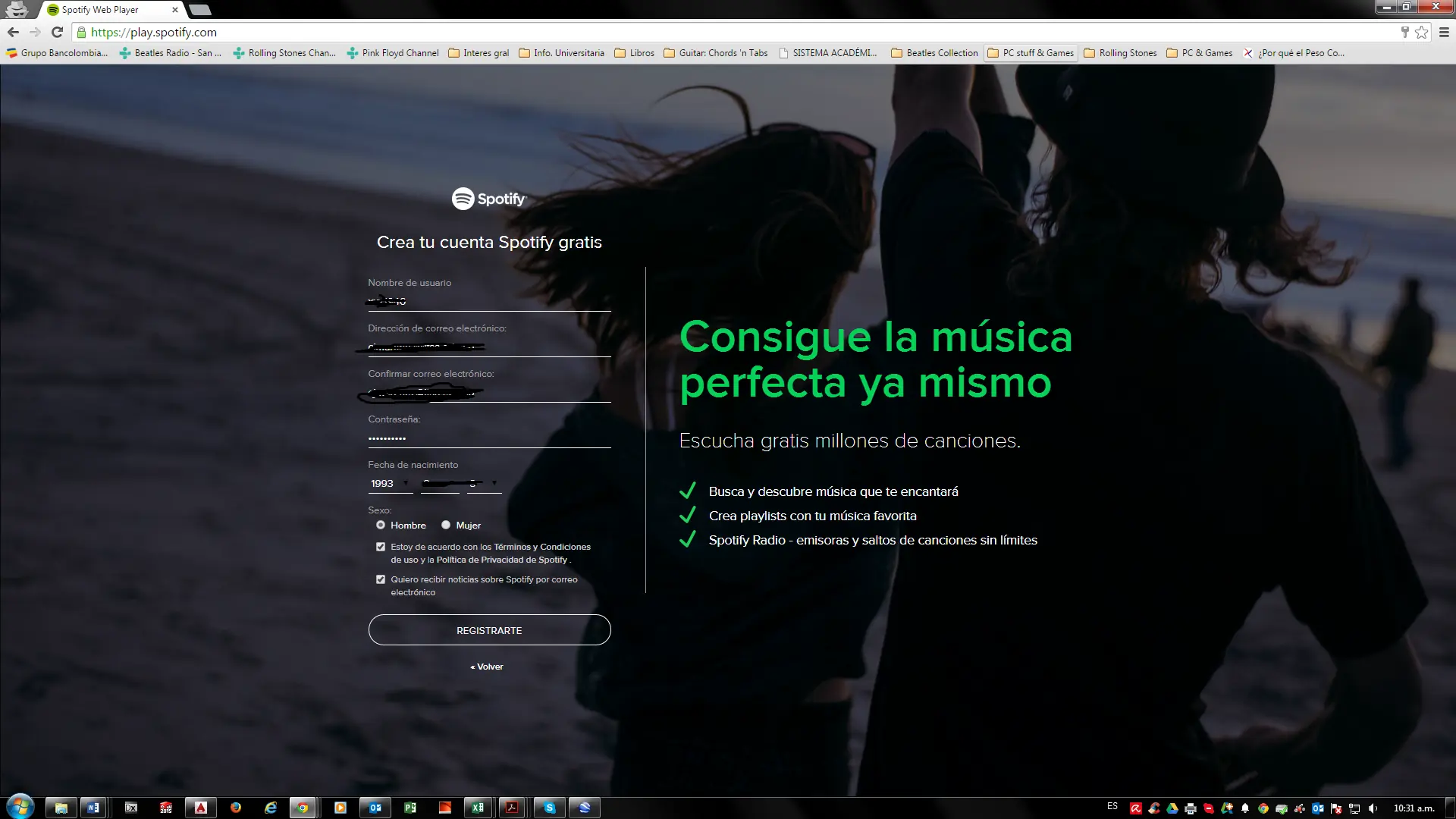1456x819 pixels.
Task: Open the Rolling Stones bookmark folder
Action: (x=1120, y=53)
